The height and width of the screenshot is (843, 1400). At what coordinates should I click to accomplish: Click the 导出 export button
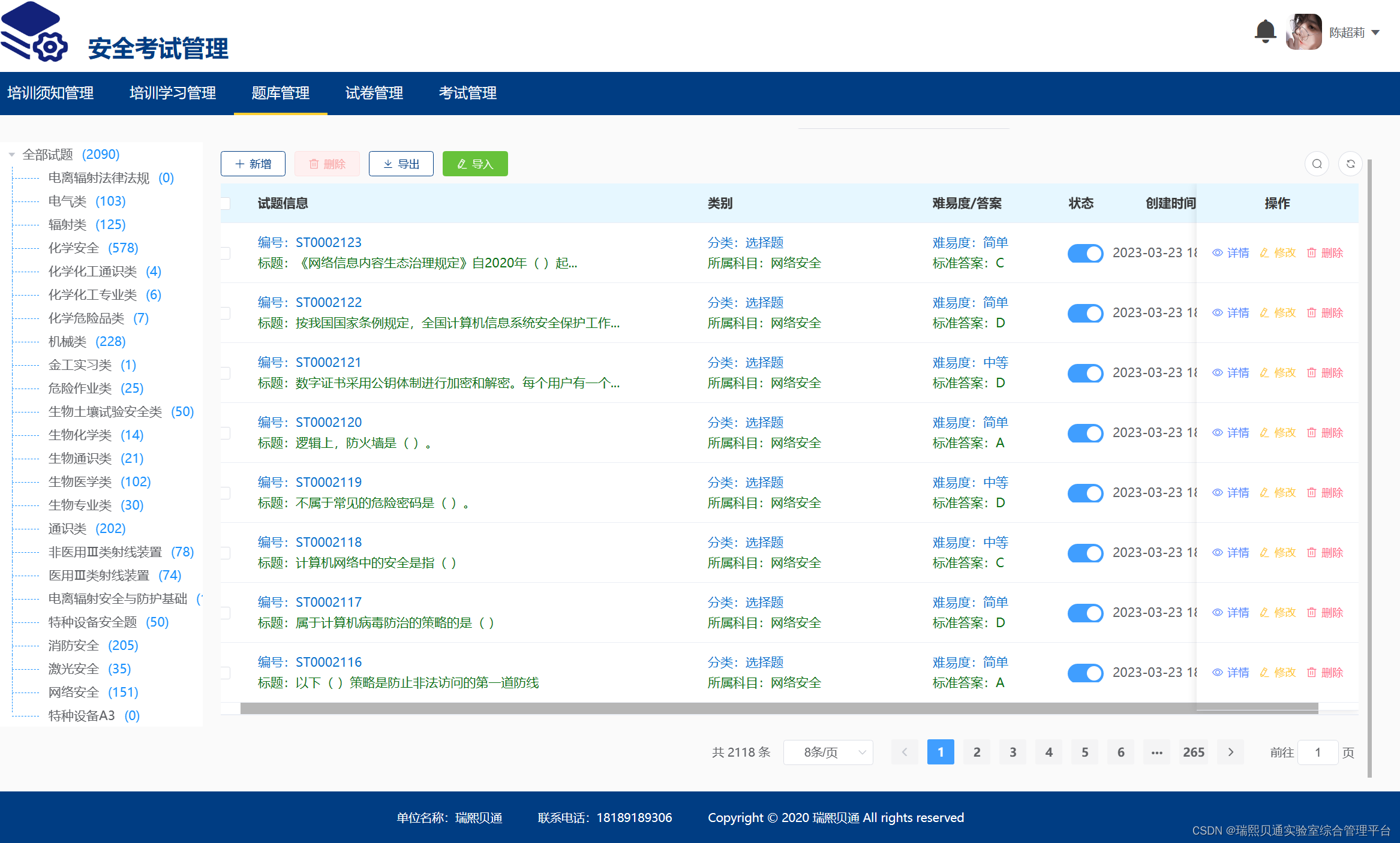[401, 164]
